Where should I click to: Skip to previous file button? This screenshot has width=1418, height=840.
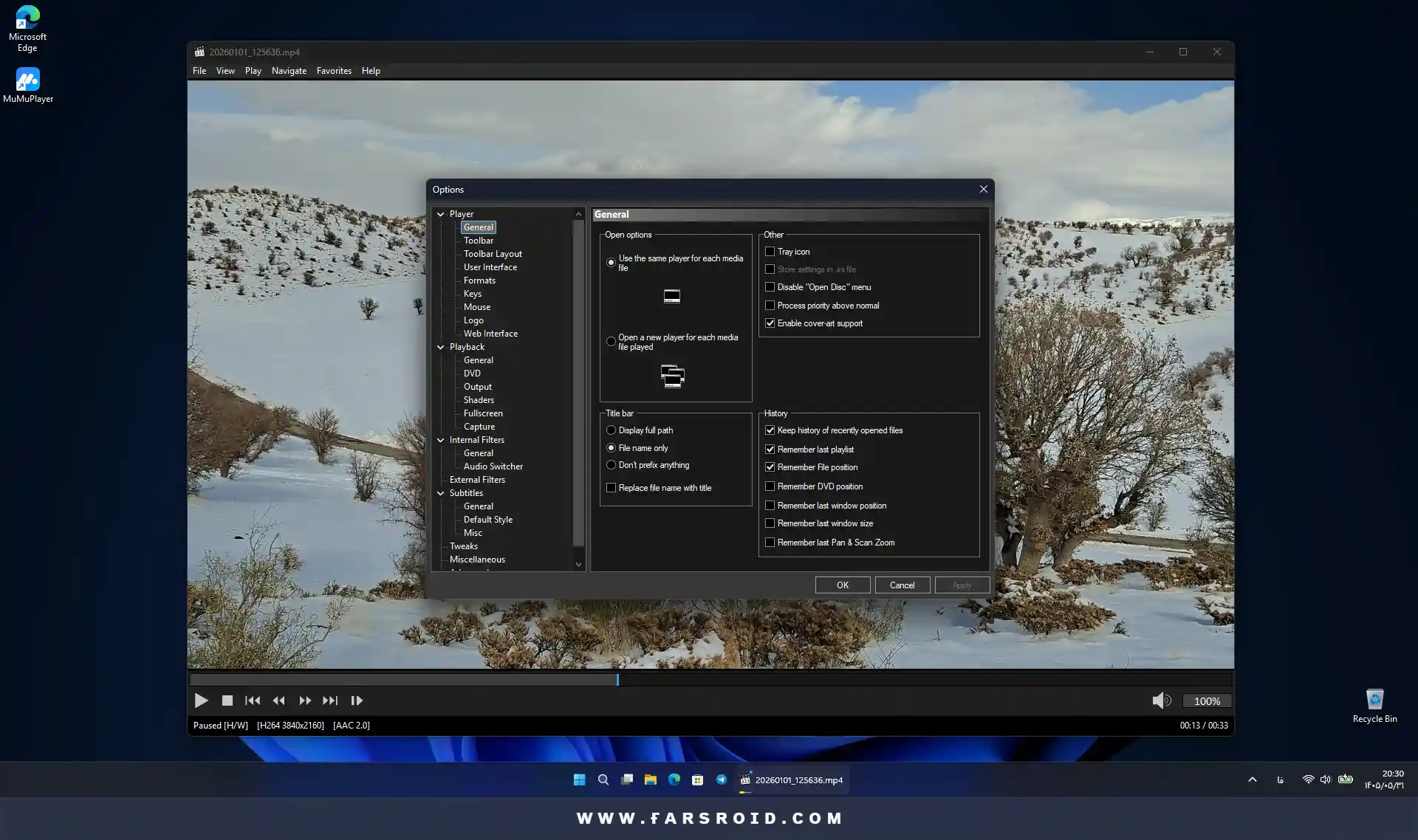tap(253, 700)
